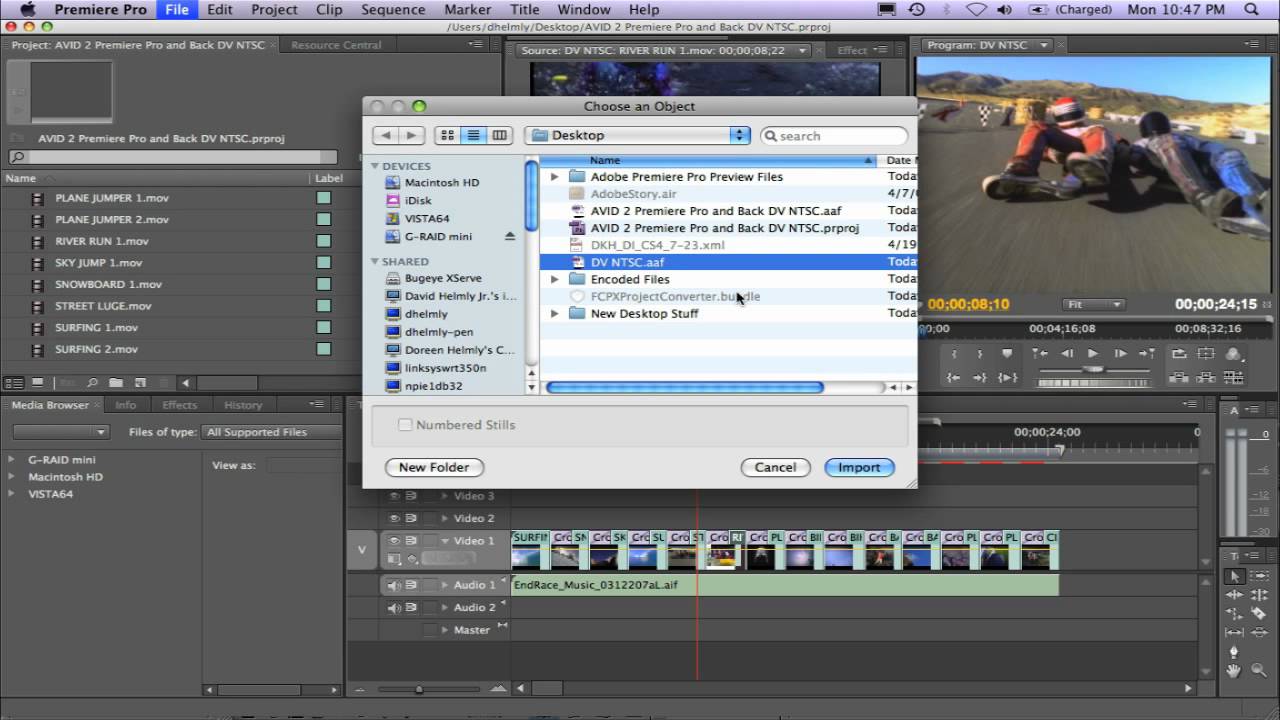Eject the G-RAID mini drive
Viewport: 1280px width, 720px height.
510,237
